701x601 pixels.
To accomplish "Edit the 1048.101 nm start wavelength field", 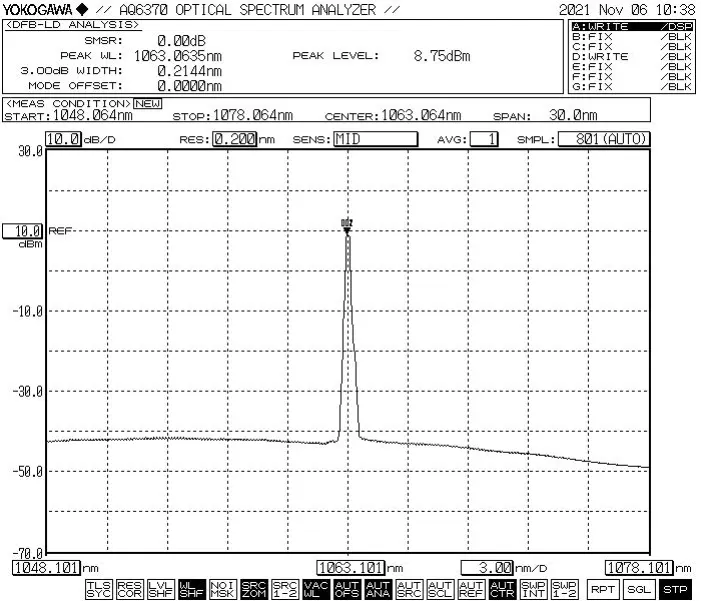I will 46,568.
